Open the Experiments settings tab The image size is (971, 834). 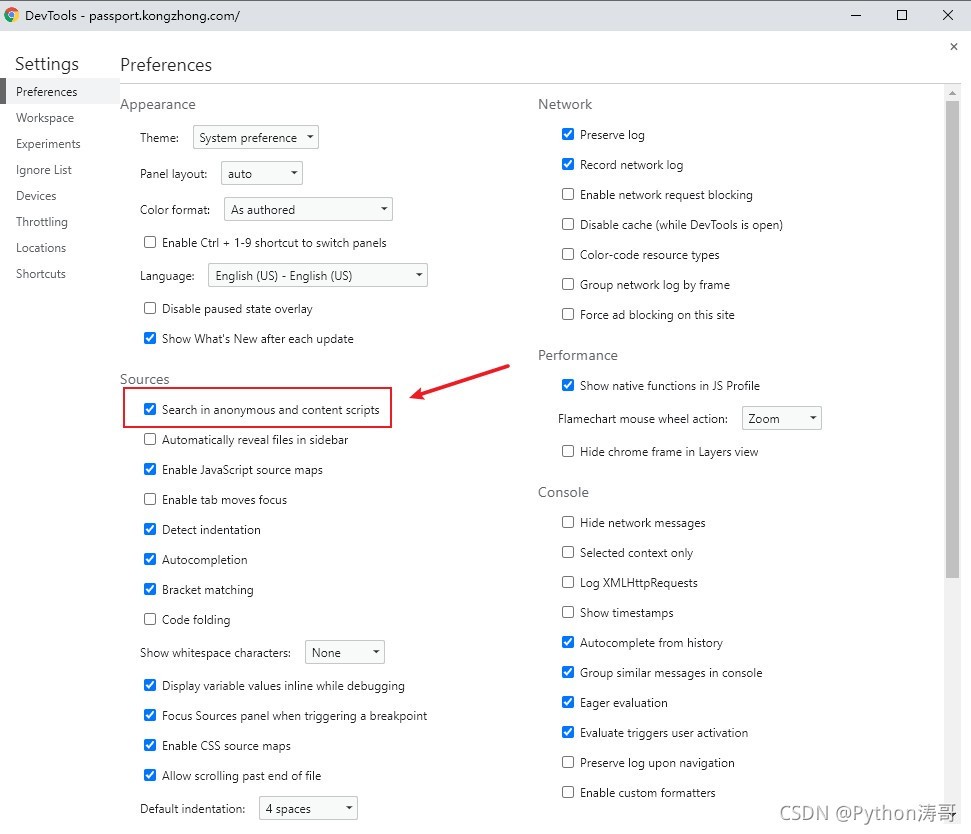pyautogui.click(x=48, y=144)
